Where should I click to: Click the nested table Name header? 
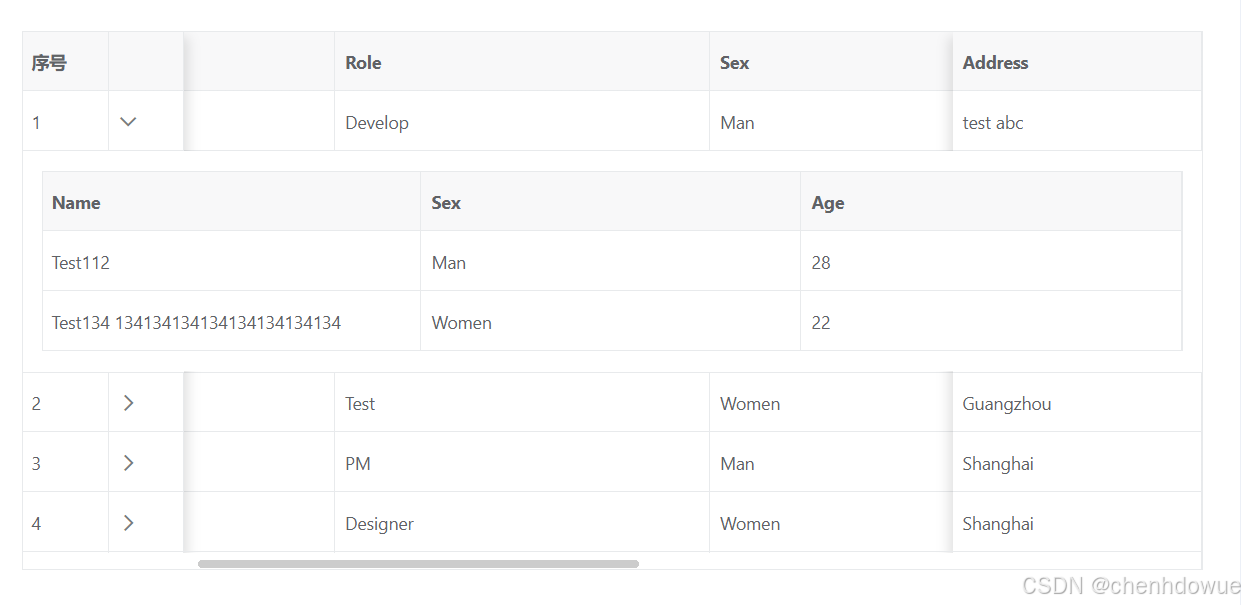pos(76,202)
